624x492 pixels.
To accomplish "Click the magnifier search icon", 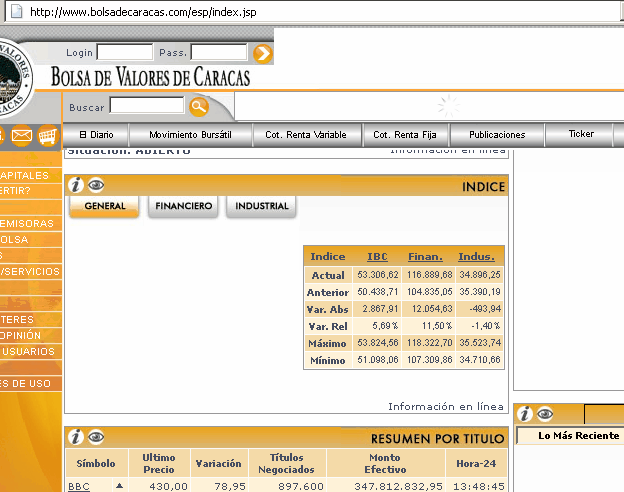I will (199, 107).
